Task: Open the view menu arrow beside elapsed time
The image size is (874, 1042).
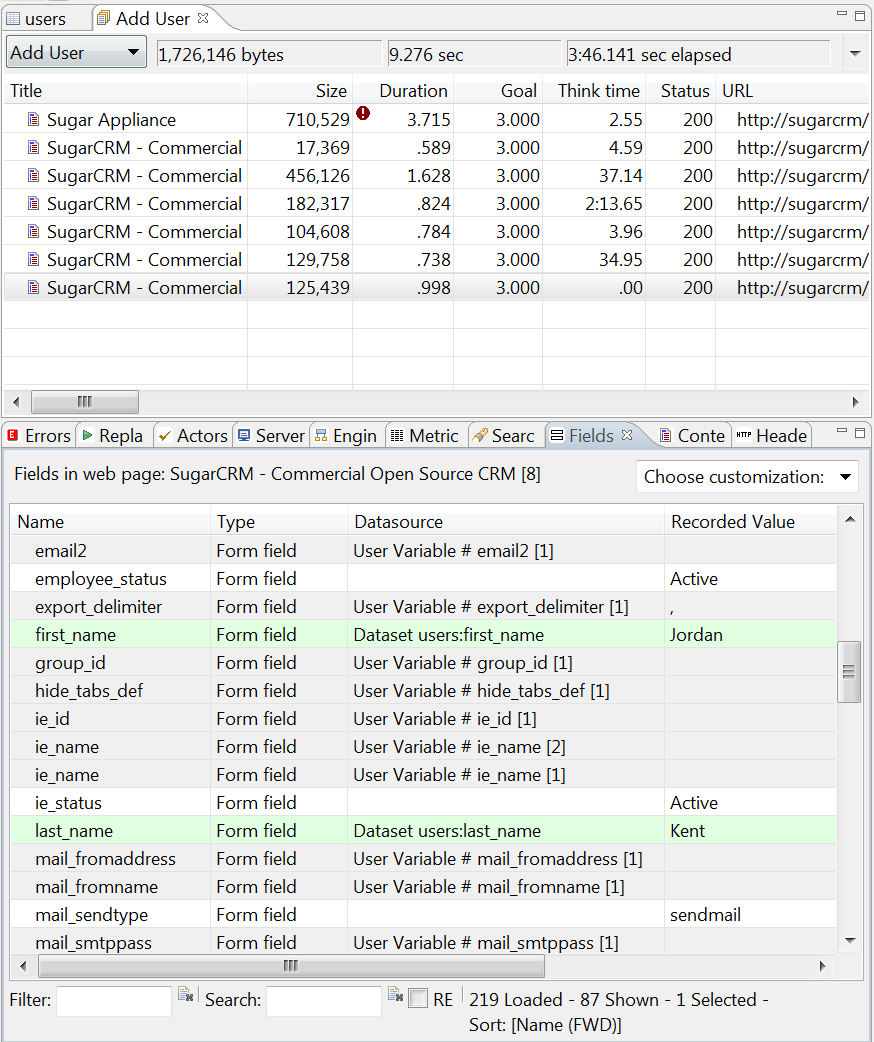Action: [x=855, y=53]
